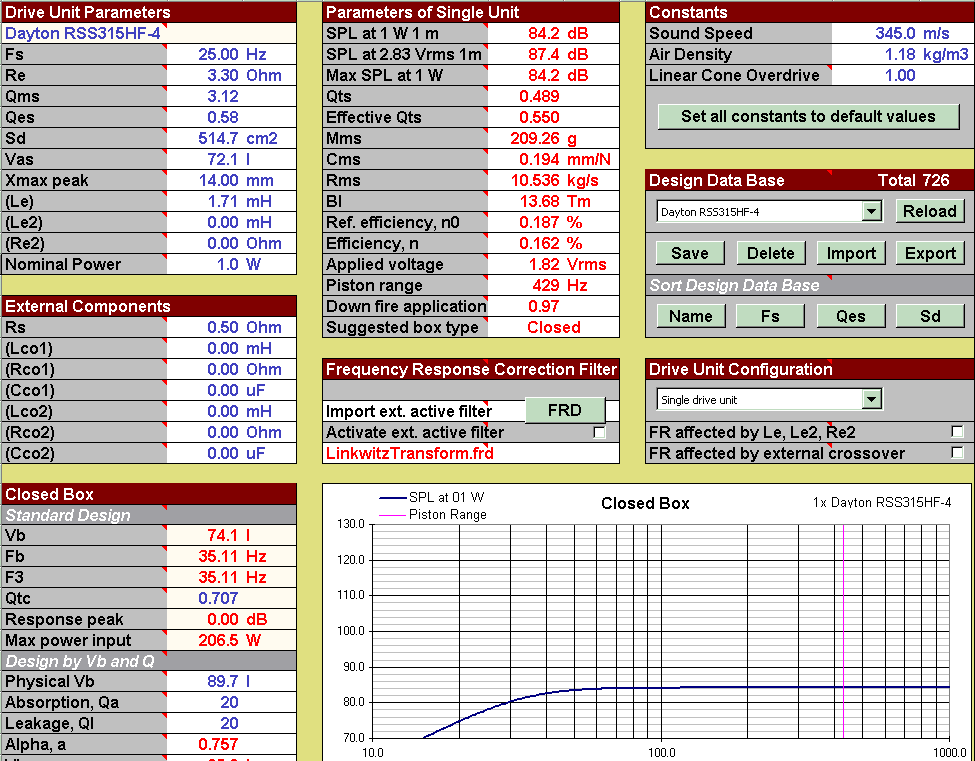Image resolution: width=975 pixels, height=761 pixels.
Task: Open the Single drive unit configuration dropdown
Action: pyautogui.click(x=872, y=400)
